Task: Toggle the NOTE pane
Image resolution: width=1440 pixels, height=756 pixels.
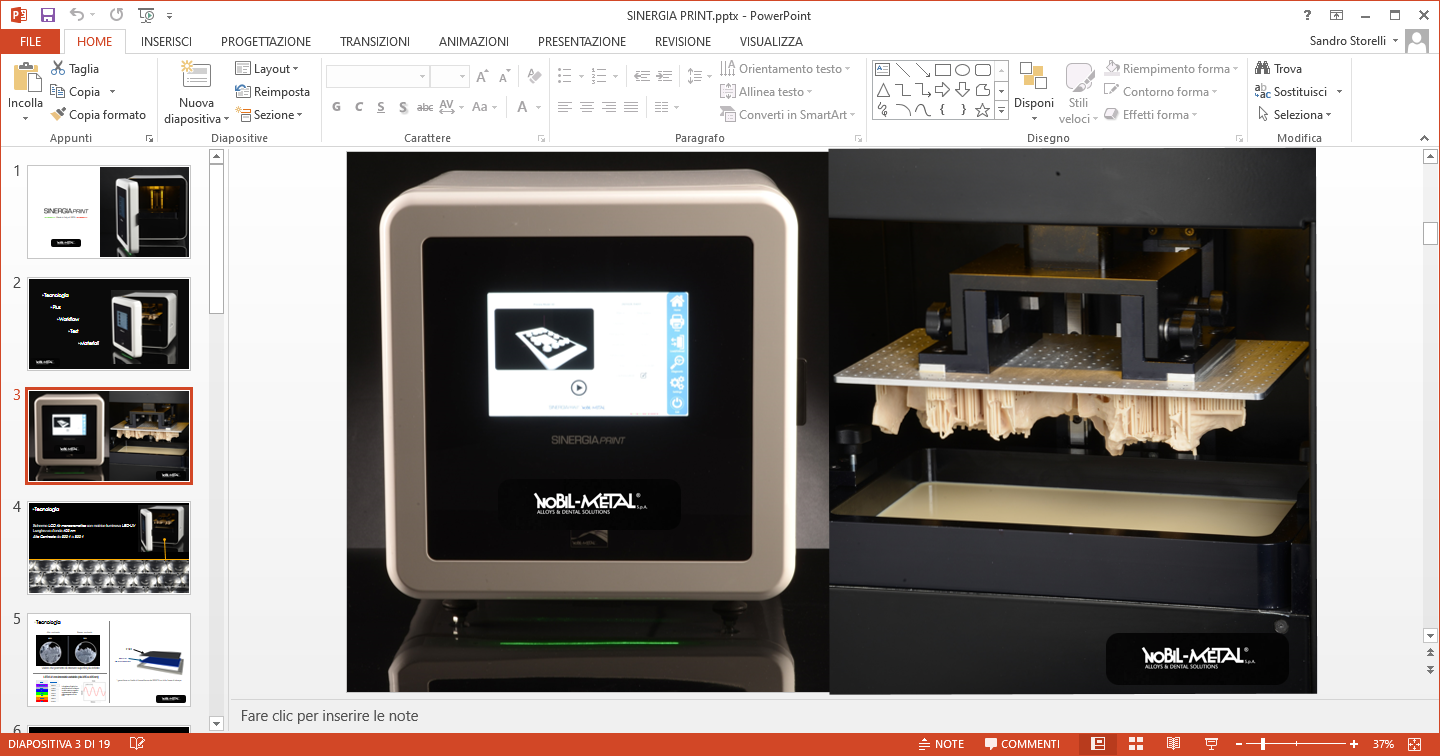Action: click(941, 744)
